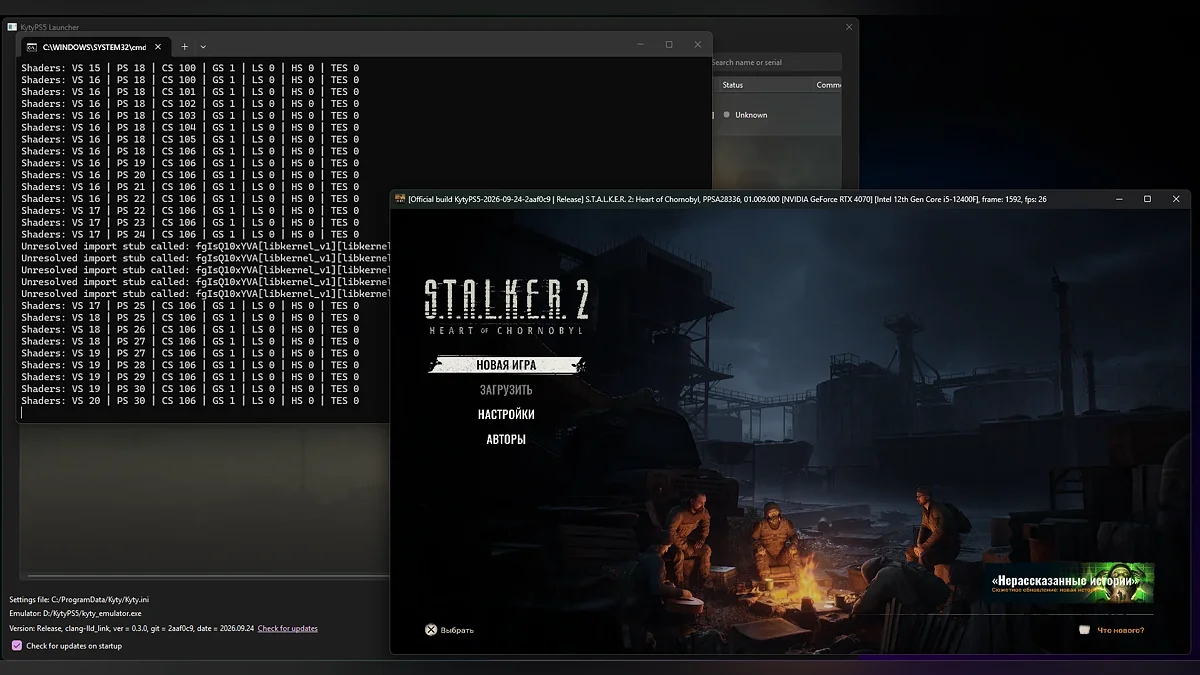Image resolution: width=1200 pixels, height=675 pixels.
Task: Focus the Search name or serial field
Action: pos(776,62)
